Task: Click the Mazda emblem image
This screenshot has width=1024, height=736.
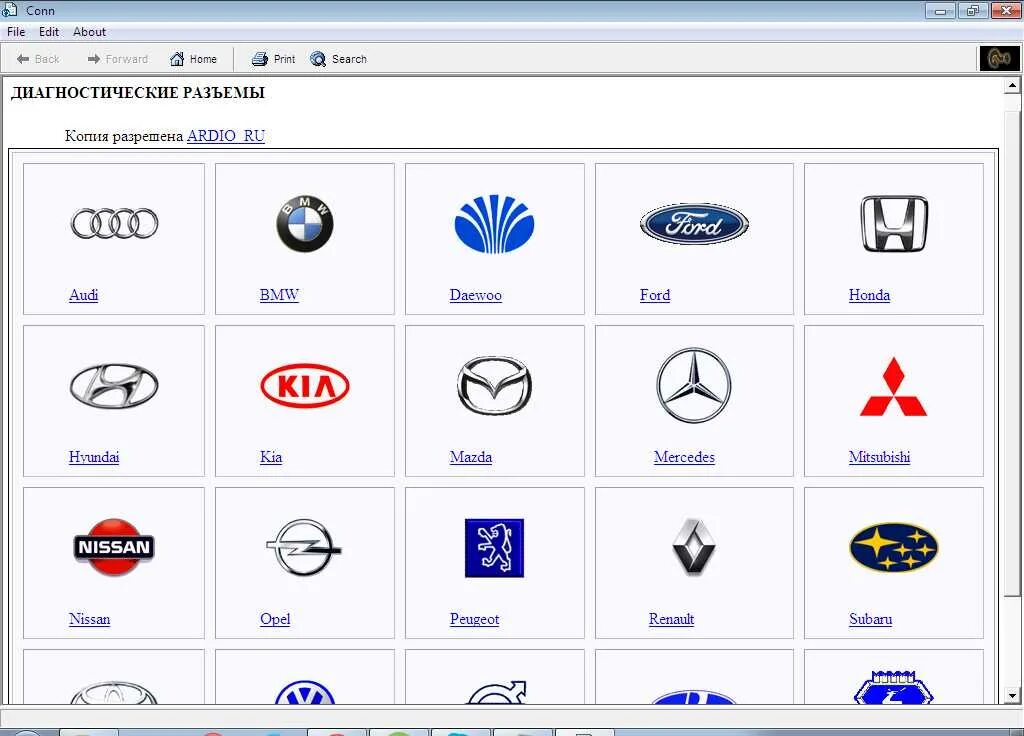Action: [494, 385]
